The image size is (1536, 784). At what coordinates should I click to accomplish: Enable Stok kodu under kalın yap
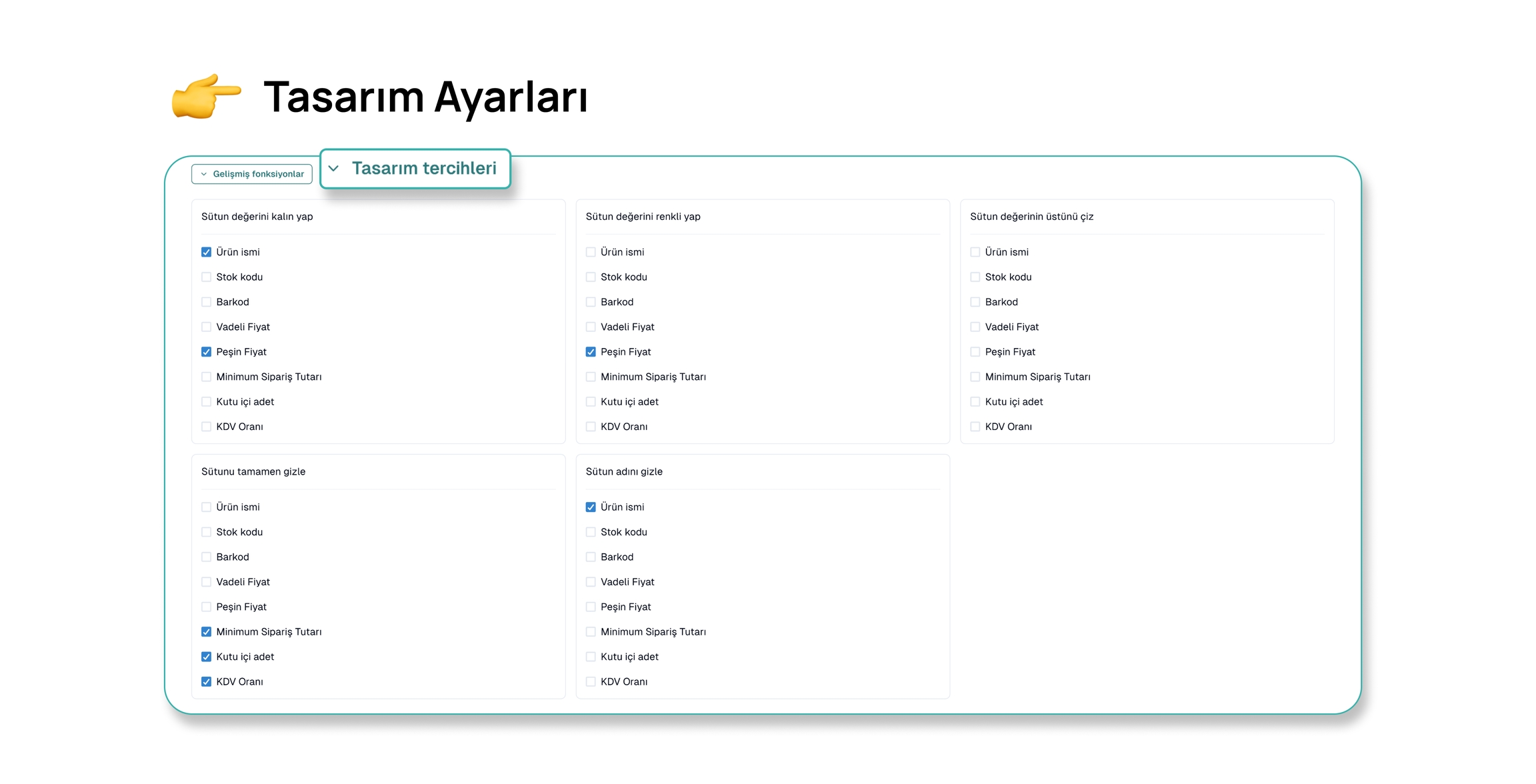(207, 277)
